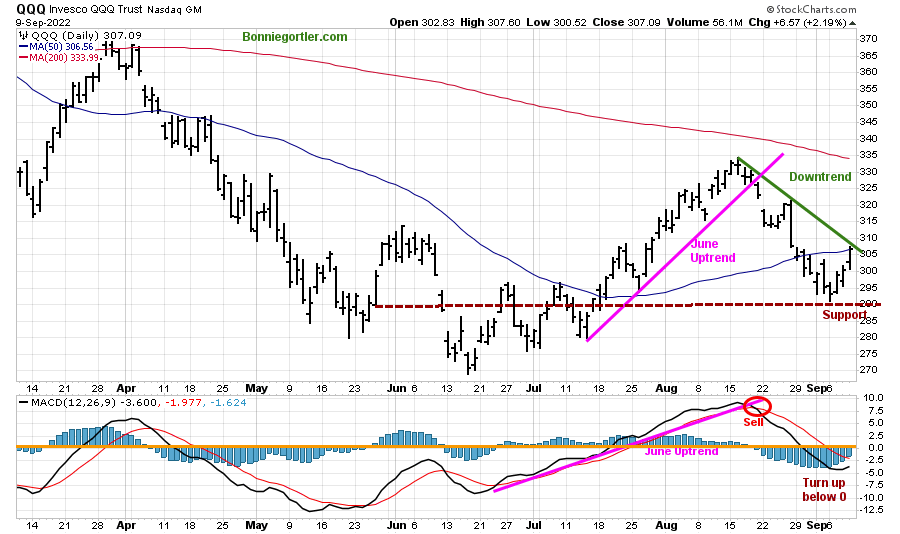Click the Turn up below 0 annotation
Viewport: 900px width, 534px height.
coord(824,490)
